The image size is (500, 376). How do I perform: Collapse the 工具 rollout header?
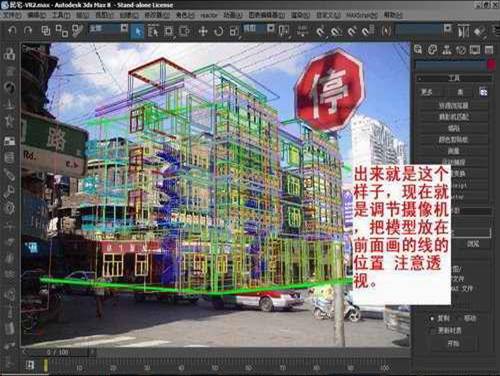tap(454, 78)
